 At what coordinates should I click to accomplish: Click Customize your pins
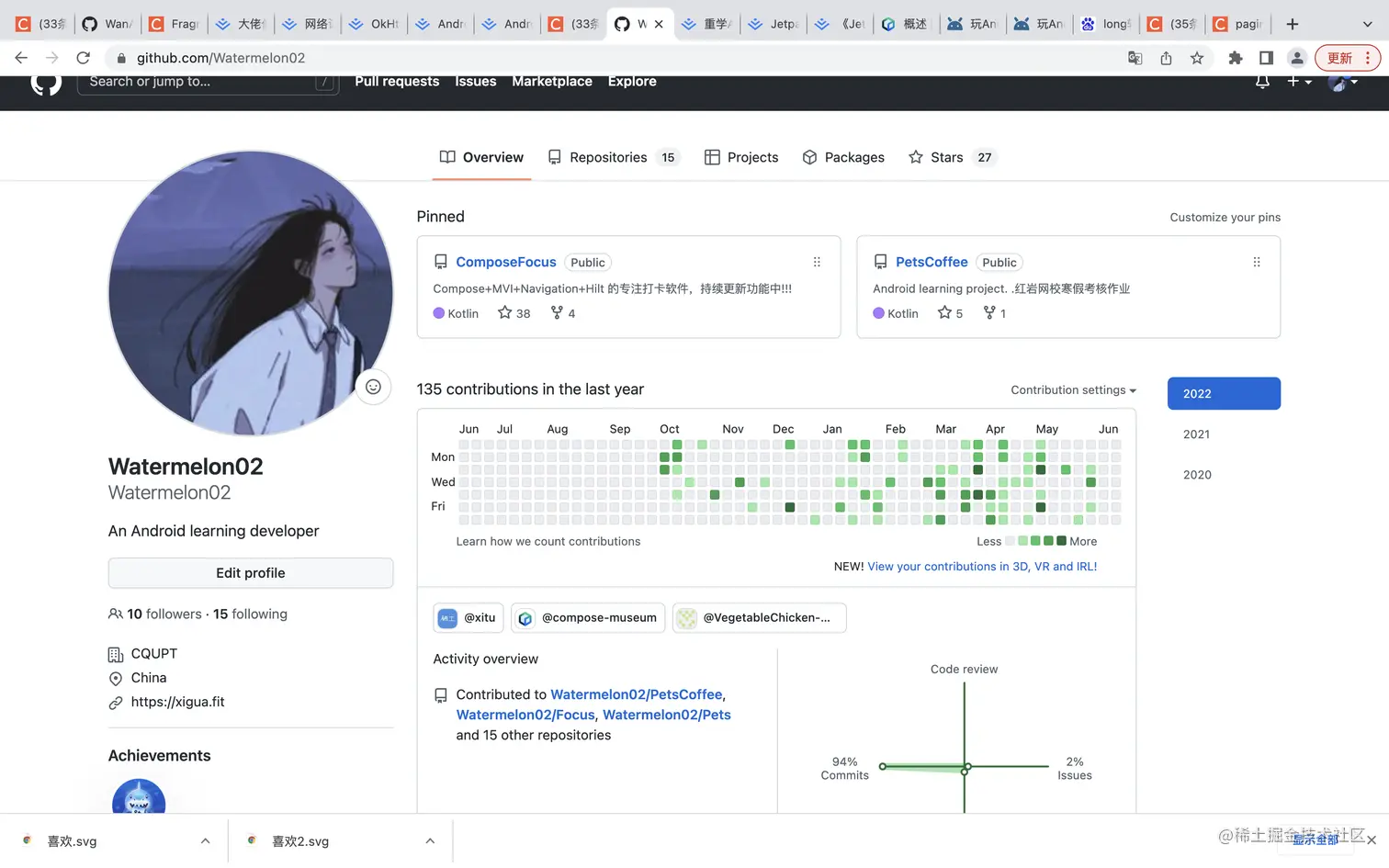pos(1225,218)
